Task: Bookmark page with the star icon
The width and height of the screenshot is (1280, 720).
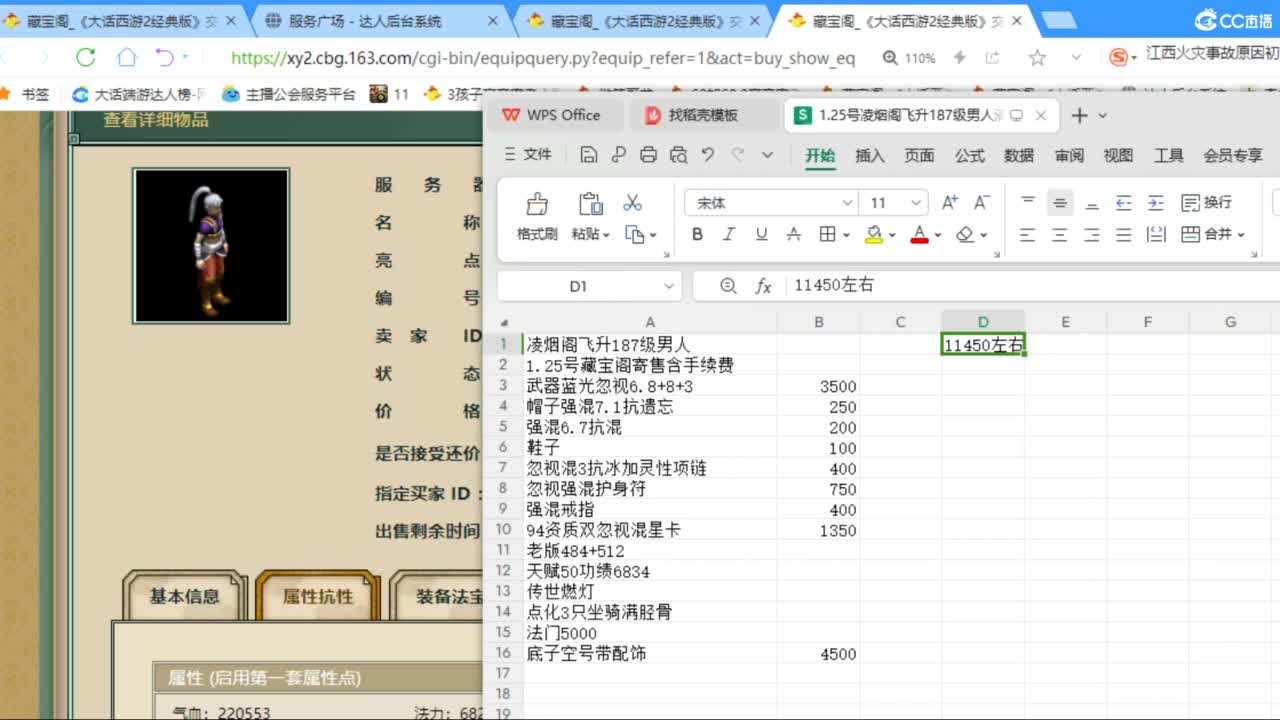Action: click(x=1037, y=58)
